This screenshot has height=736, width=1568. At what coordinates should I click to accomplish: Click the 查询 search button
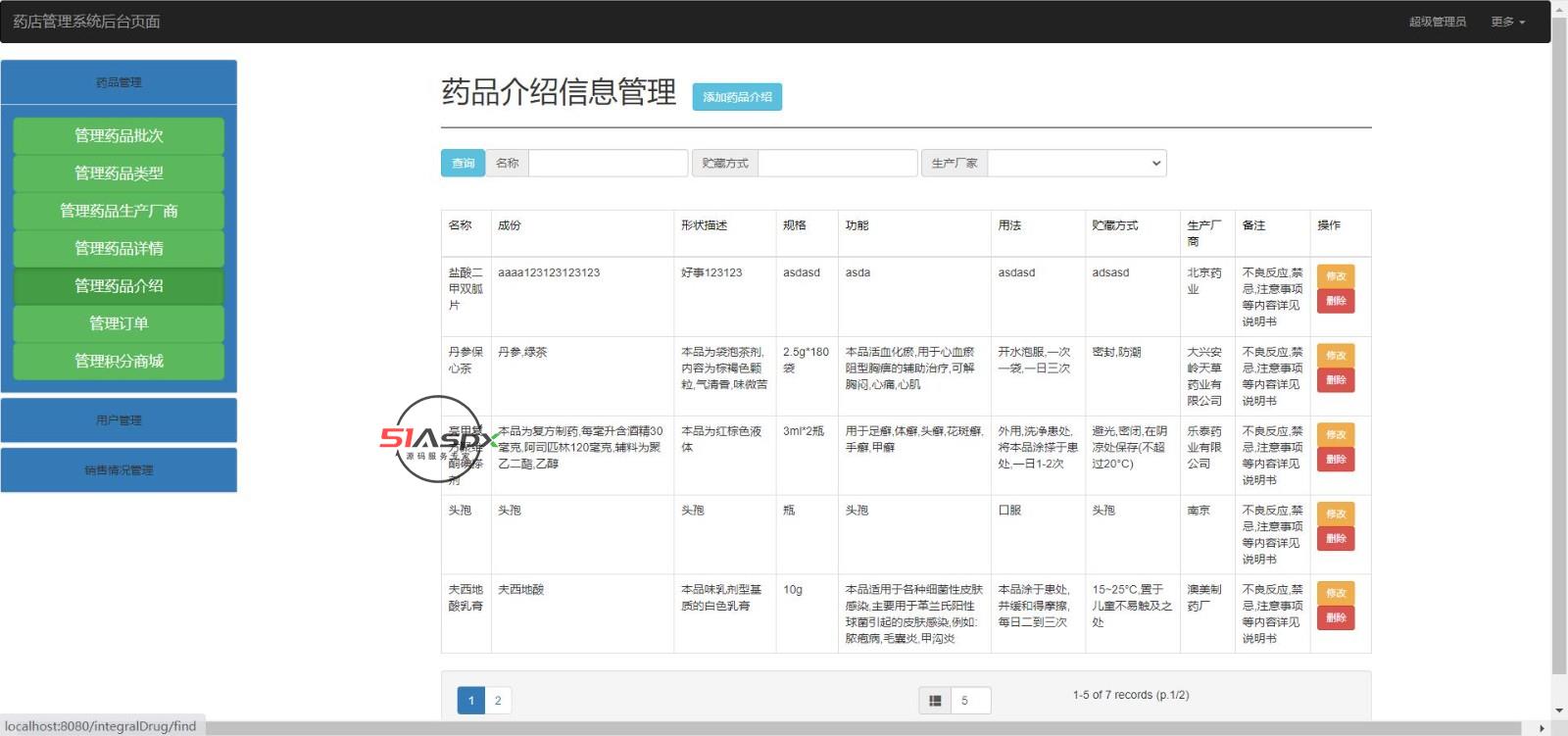click(x=463, y=164)
